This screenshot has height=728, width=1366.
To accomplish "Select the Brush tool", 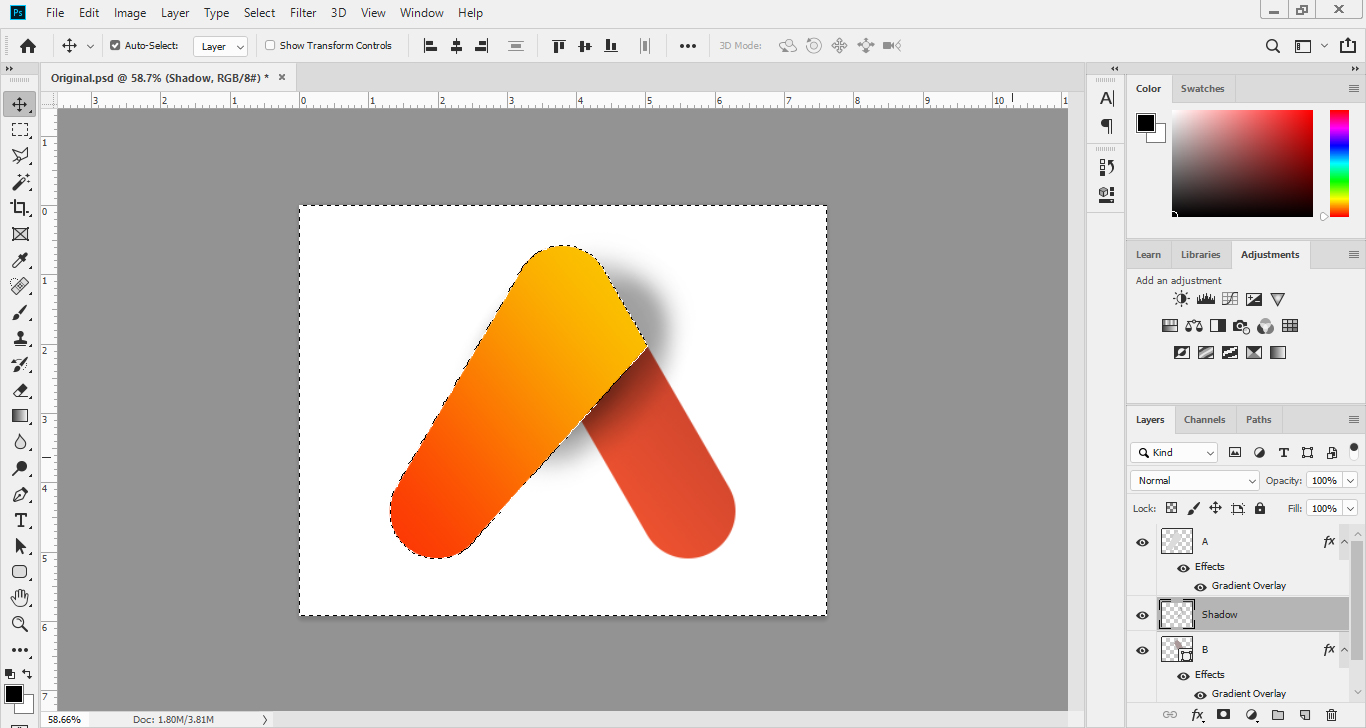I will [x=20, y=312].
